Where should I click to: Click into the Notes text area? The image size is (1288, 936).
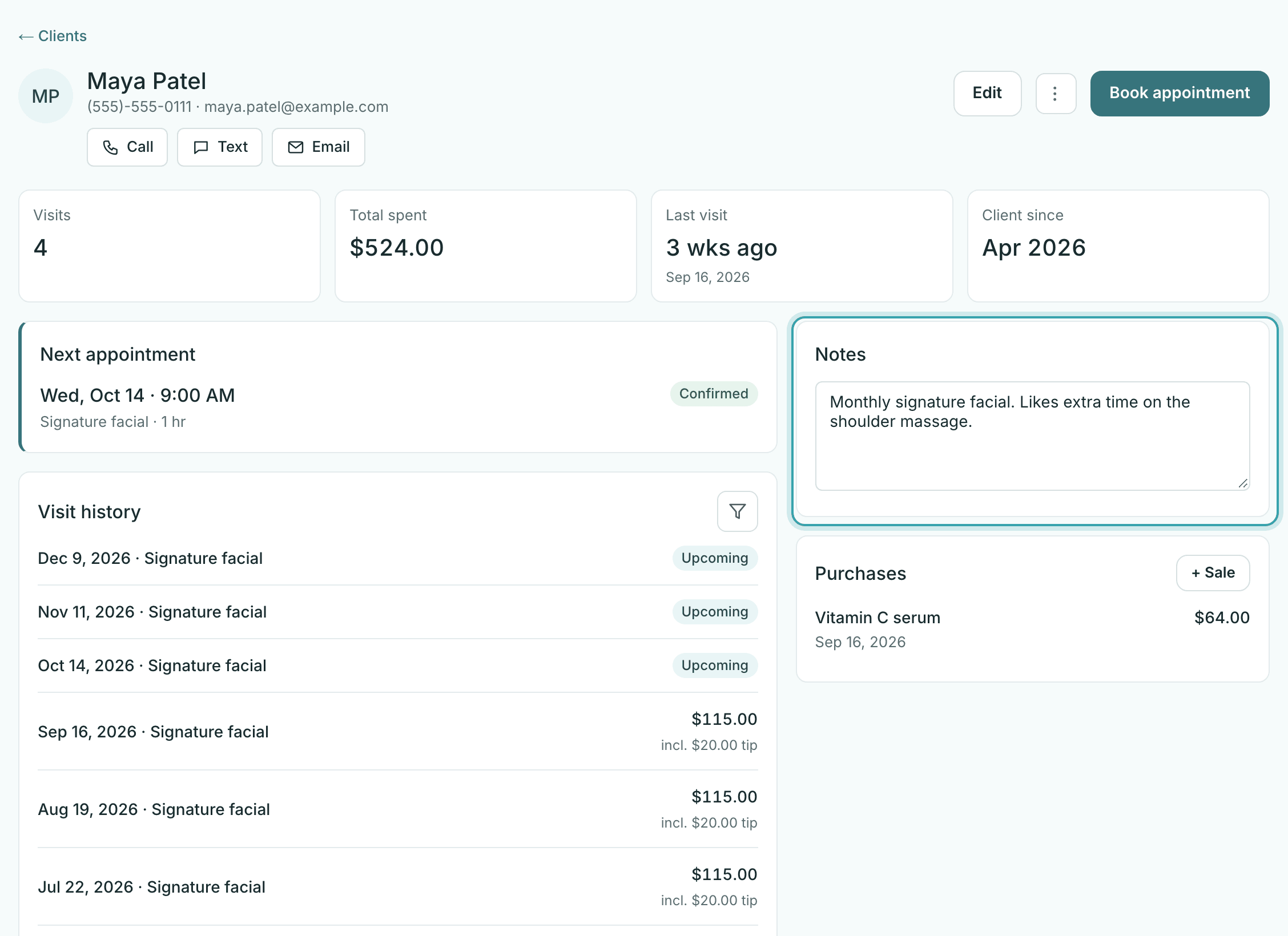pos(1032,436)
